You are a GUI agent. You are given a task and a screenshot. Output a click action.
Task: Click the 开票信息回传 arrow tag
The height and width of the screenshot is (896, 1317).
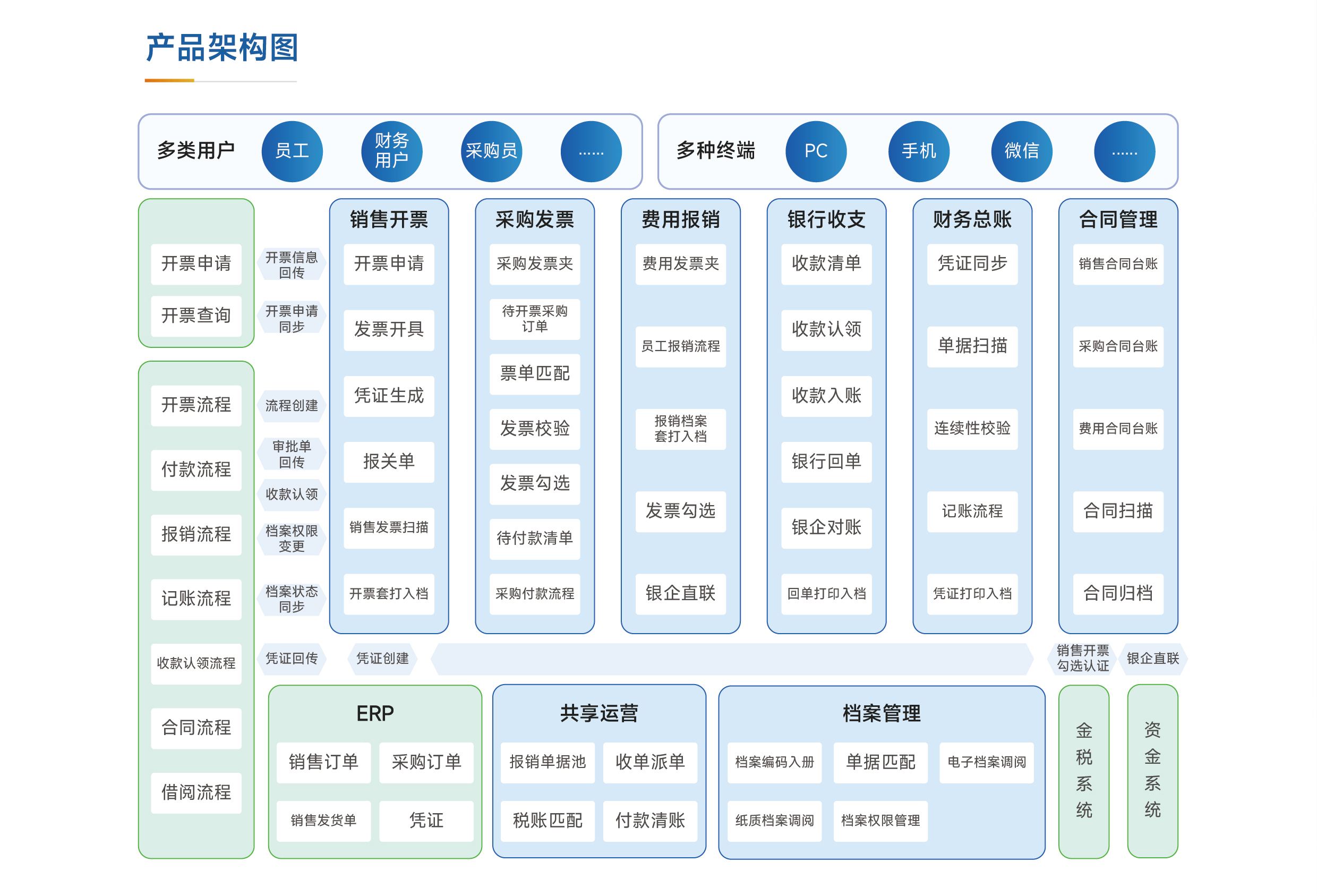(292, 264)
